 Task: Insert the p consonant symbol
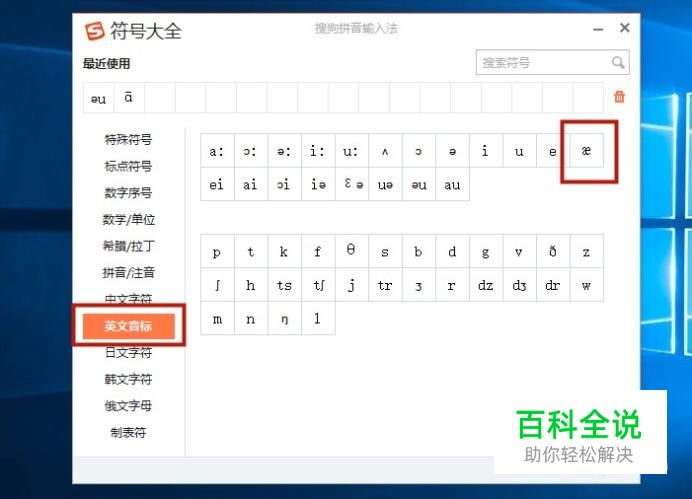coord(217,251)
